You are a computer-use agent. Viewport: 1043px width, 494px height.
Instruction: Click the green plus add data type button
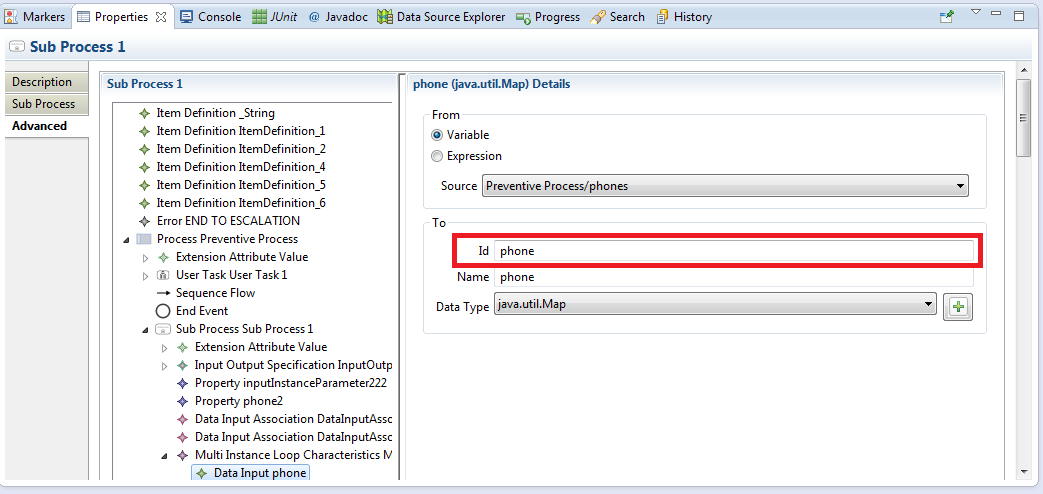tap(958, 307)
